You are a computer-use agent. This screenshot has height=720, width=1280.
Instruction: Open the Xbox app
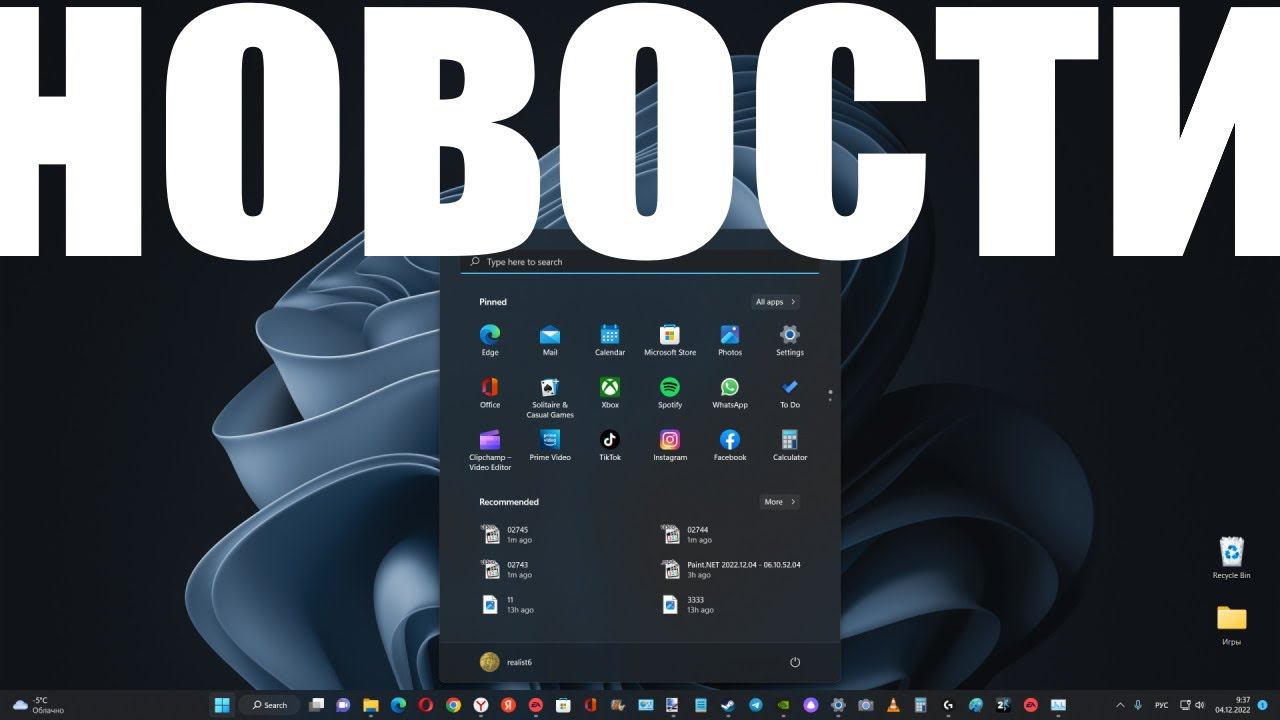[610, 393]
